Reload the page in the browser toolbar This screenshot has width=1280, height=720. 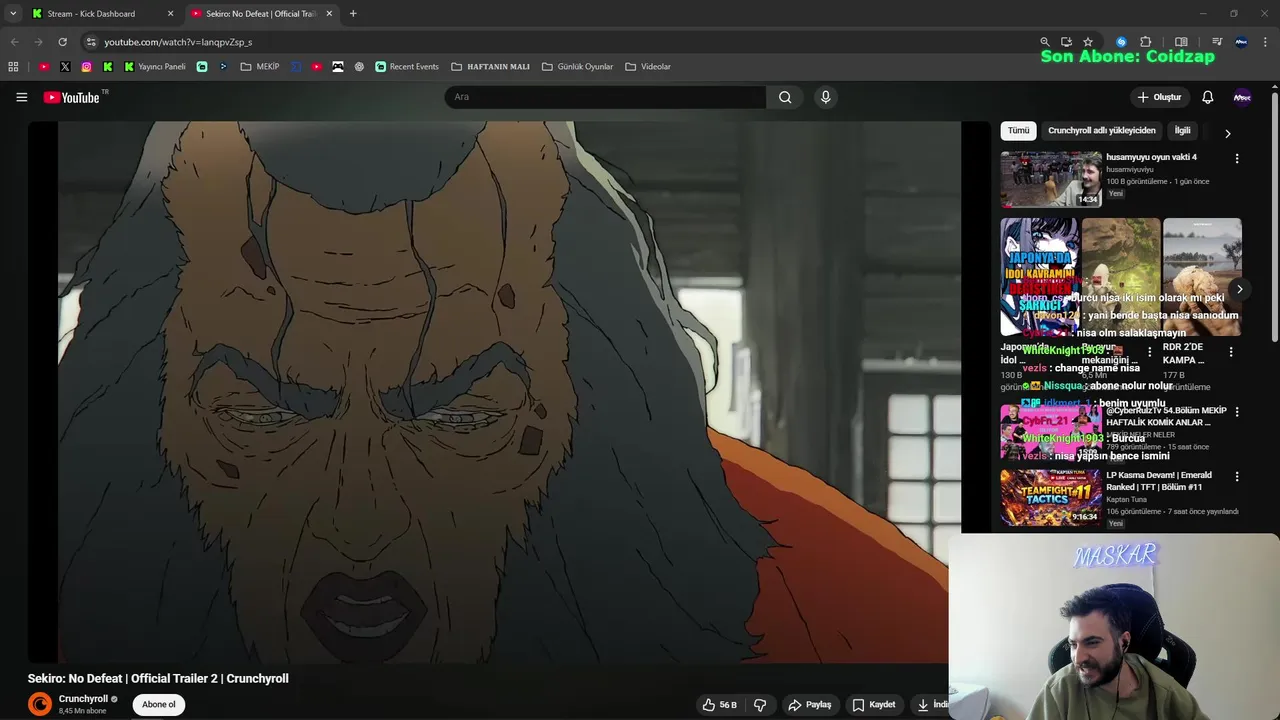[x=62, y=42]
